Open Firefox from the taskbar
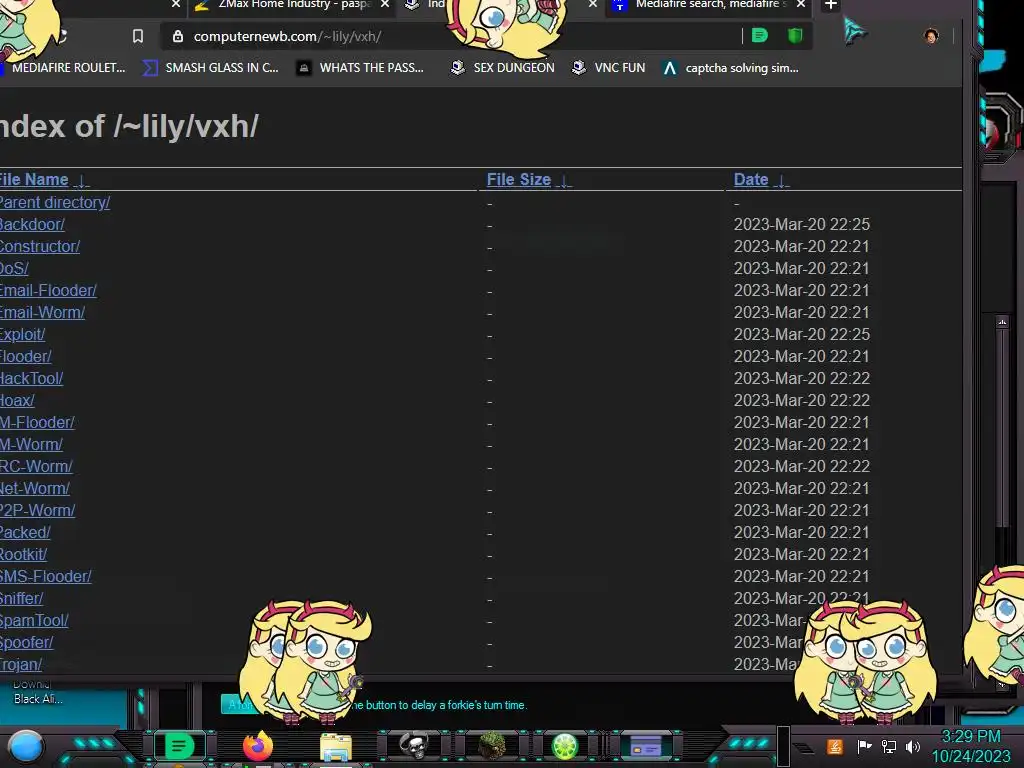 (257, 746)
